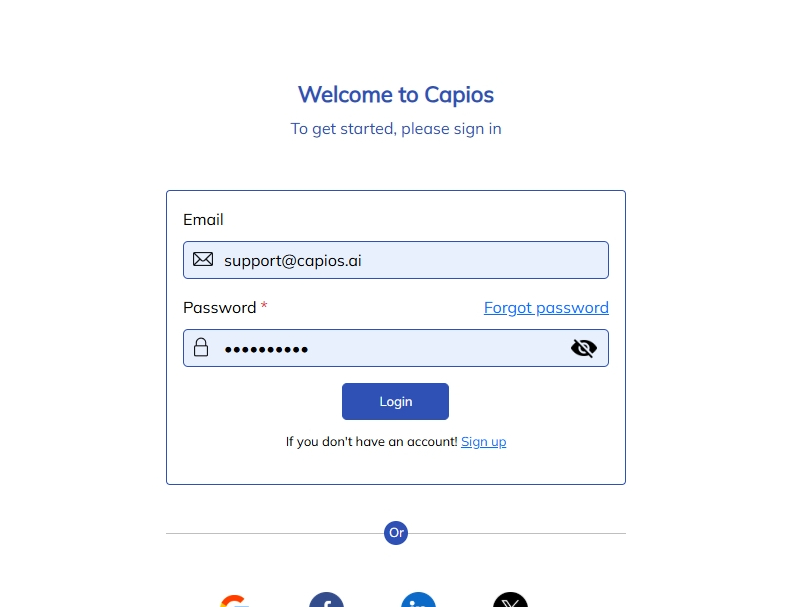Image resolution: width=786 pixels, height=607 pixels.
Task: Sign in with the X (Twitter) icon
Action: click(x=510, y=599)
